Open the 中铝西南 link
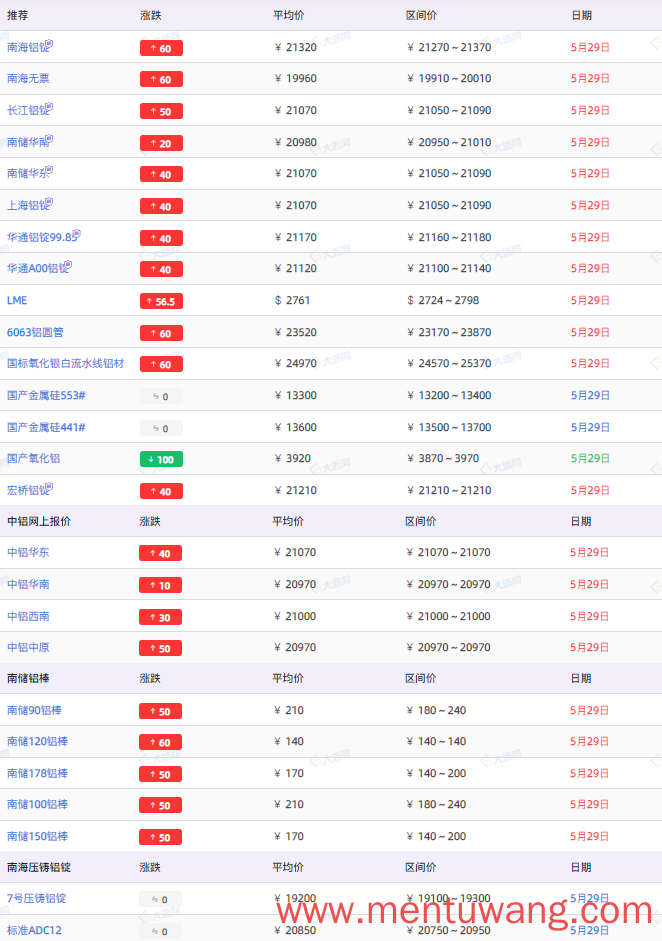The width and height of the screenshot is (662, 941). (x=28, y=616)
